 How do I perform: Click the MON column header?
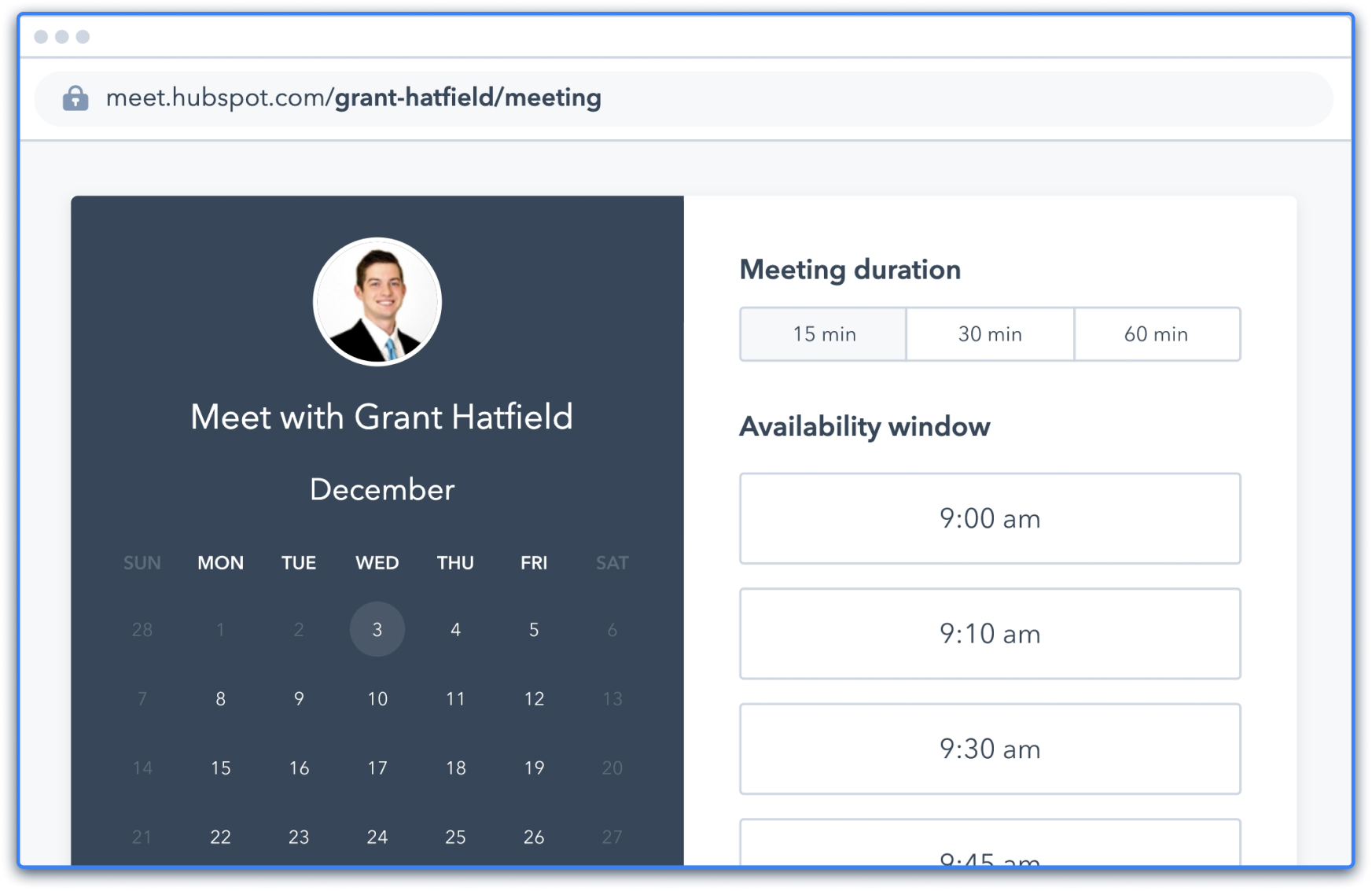[x=221, y=563]
